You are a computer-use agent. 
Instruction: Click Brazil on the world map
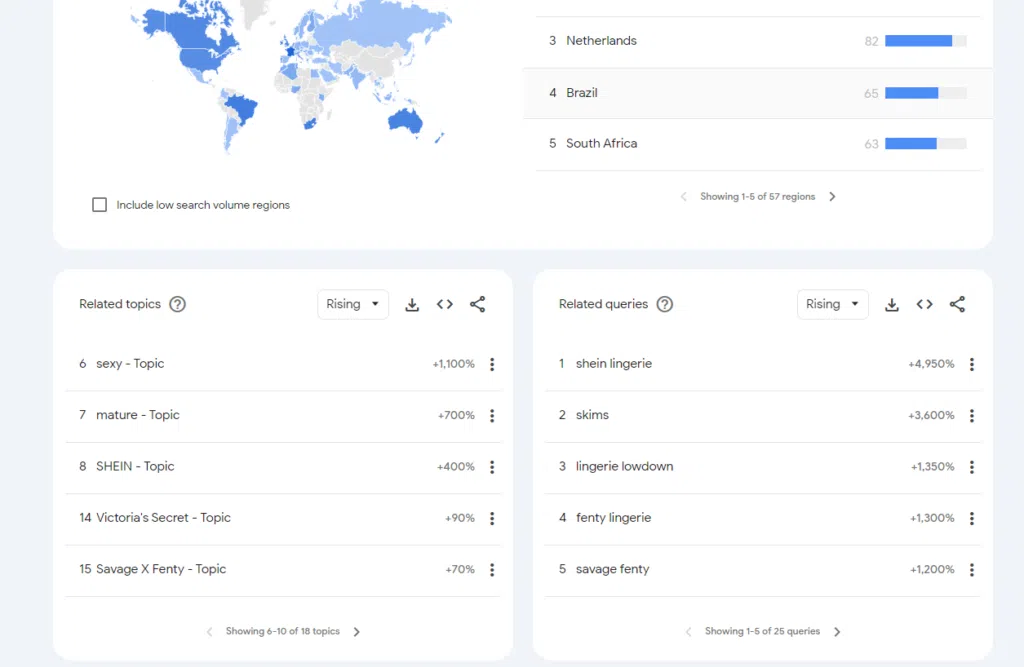click(242, 108)
